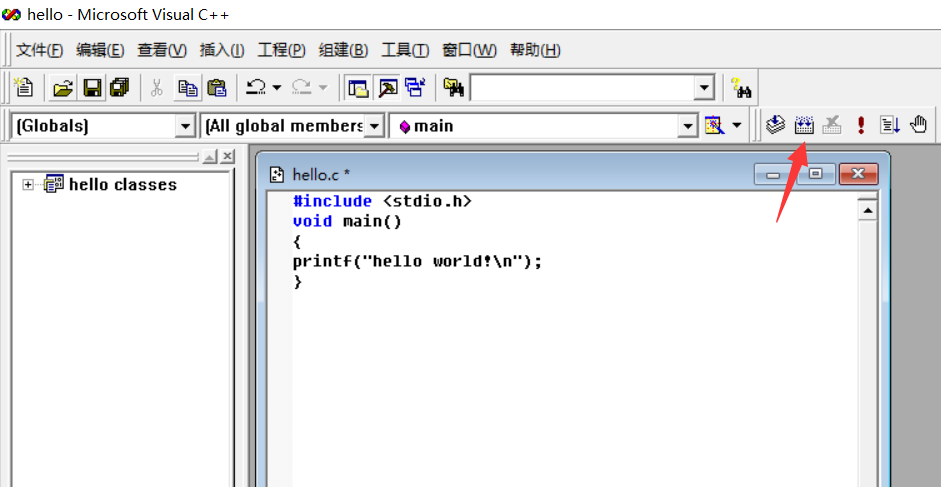Open the 文件(F) menu
Viewport: 941px width, 487px height.
40,50
